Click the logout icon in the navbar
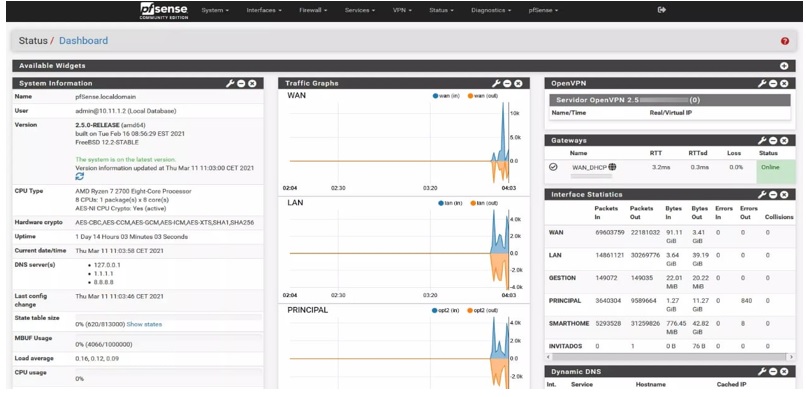 662,10
